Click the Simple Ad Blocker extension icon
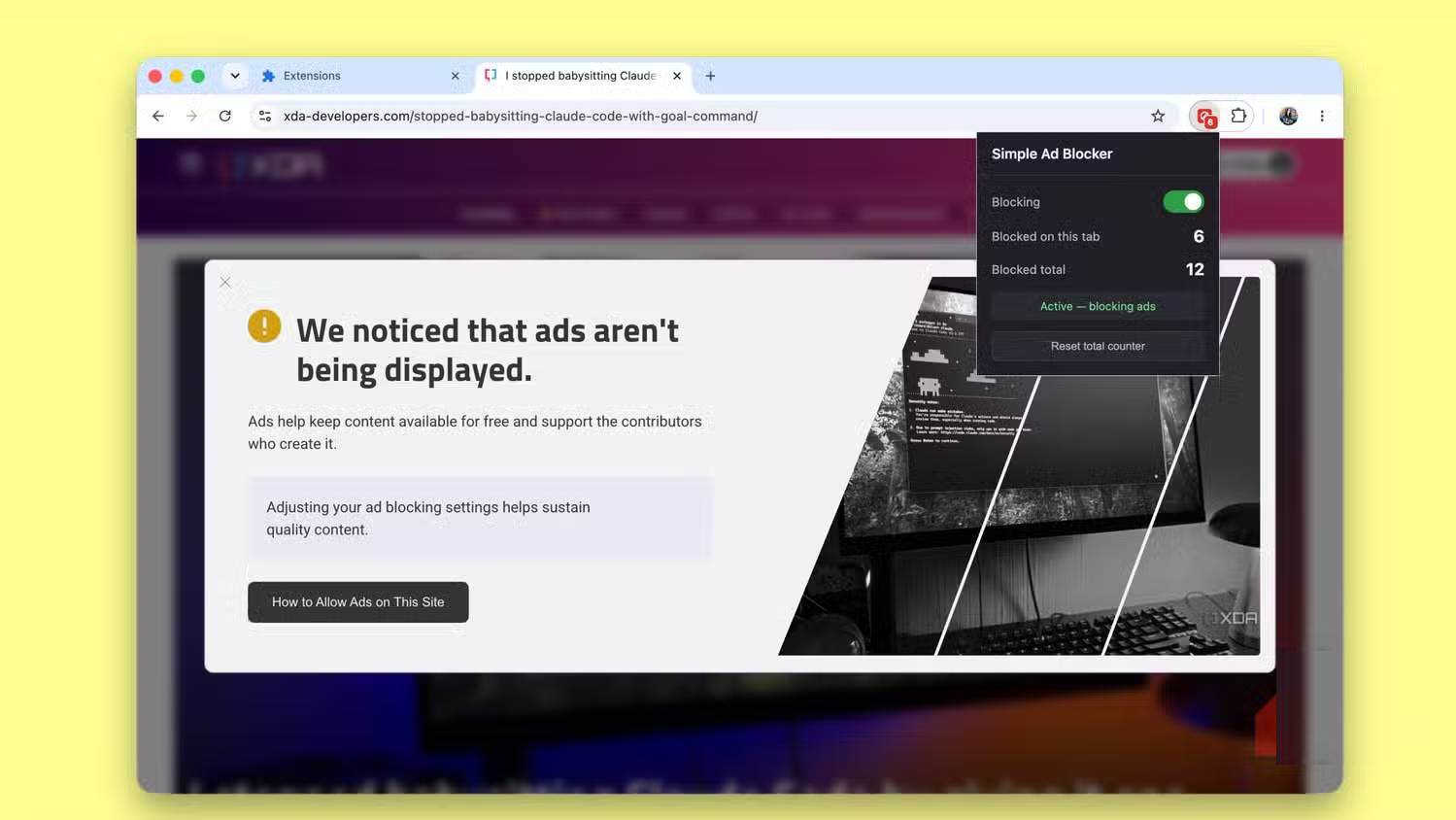Viewport: 1456px width, 820px height. click(x=1206, y=117)
